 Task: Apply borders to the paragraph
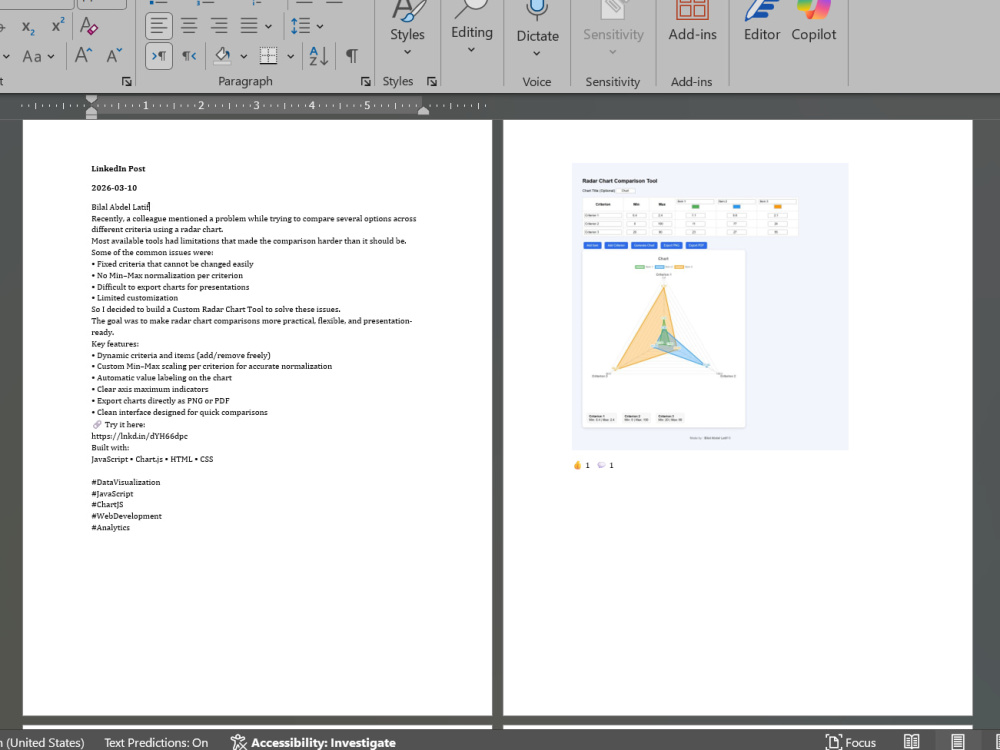[268, 56]
